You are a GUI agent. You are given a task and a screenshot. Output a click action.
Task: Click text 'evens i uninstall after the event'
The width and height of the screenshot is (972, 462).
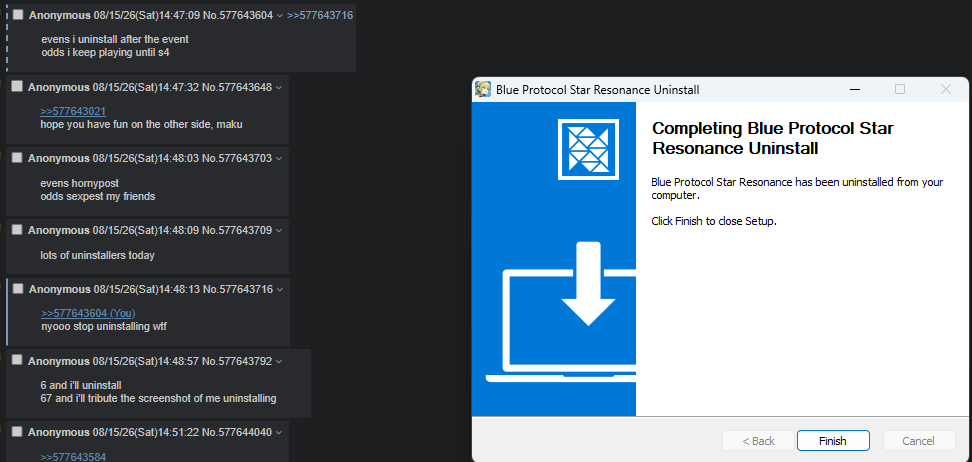[x=115, y=39]
